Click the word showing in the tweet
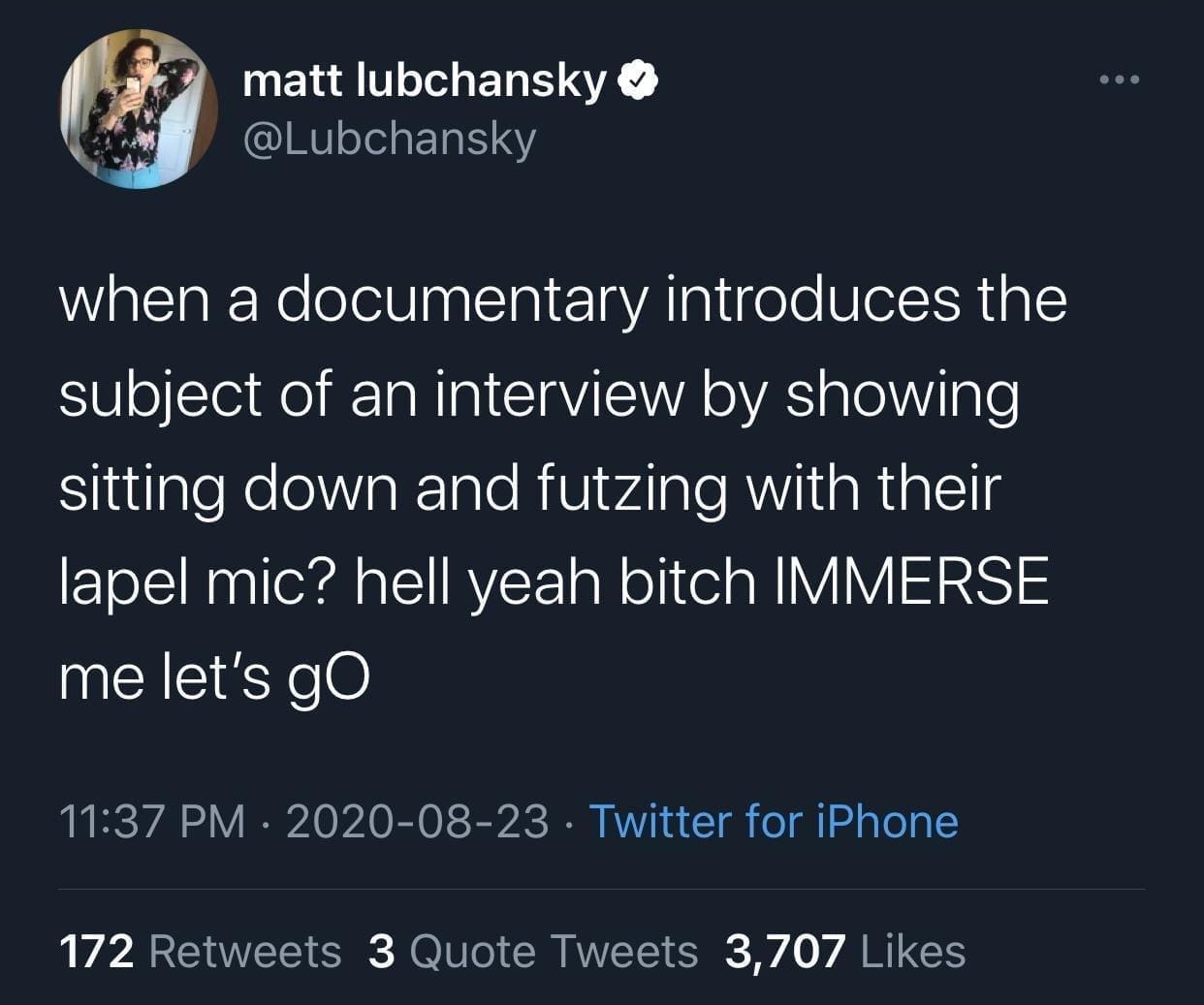 tap(902, 394)
